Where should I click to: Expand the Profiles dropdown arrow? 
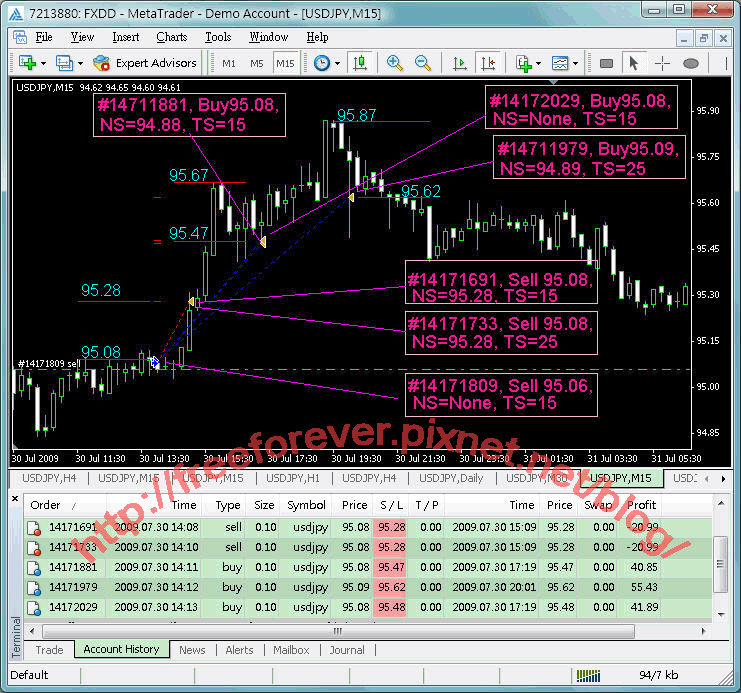pyautogui.click(x=80, y=63)
